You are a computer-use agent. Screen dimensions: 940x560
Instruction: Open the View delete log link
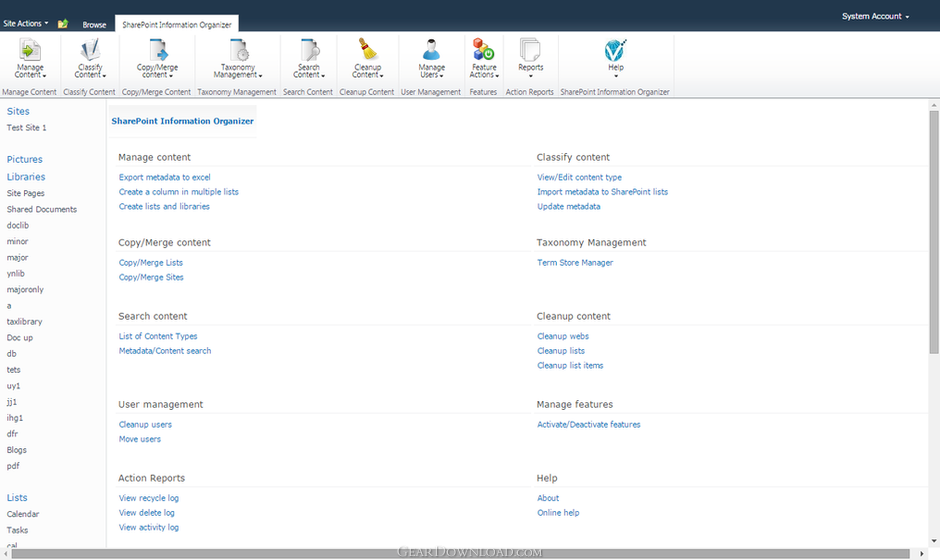147,513
